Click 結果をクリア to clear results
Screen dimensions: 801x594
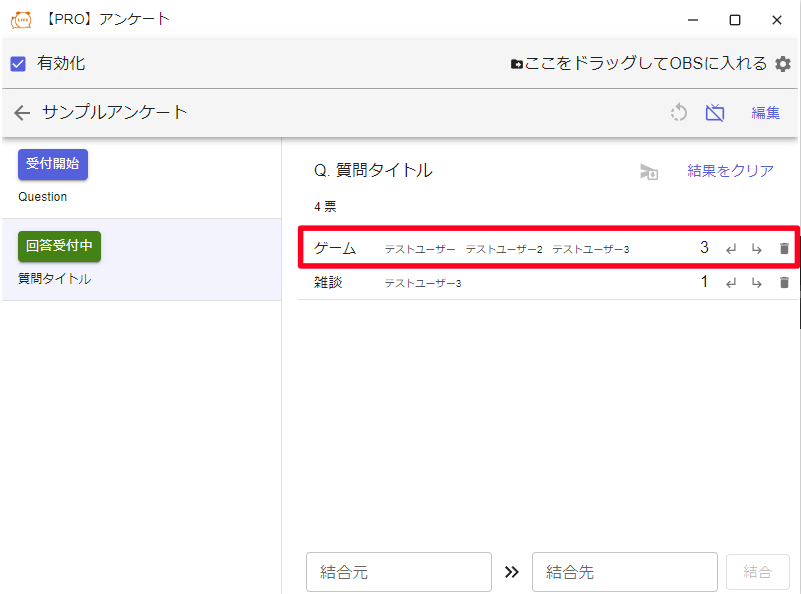coord(730,171)
